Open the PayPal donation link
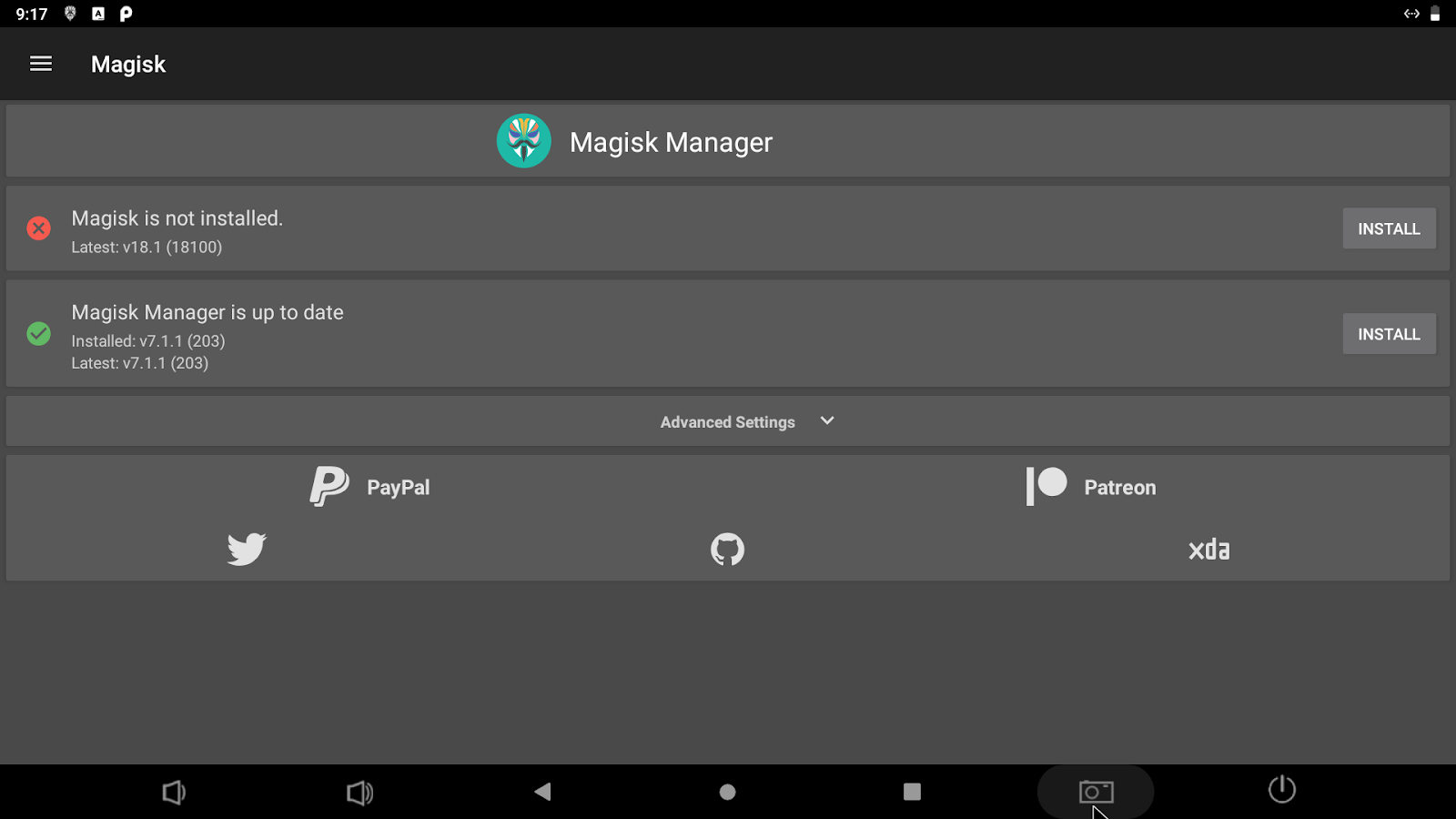 click(369, 487)
